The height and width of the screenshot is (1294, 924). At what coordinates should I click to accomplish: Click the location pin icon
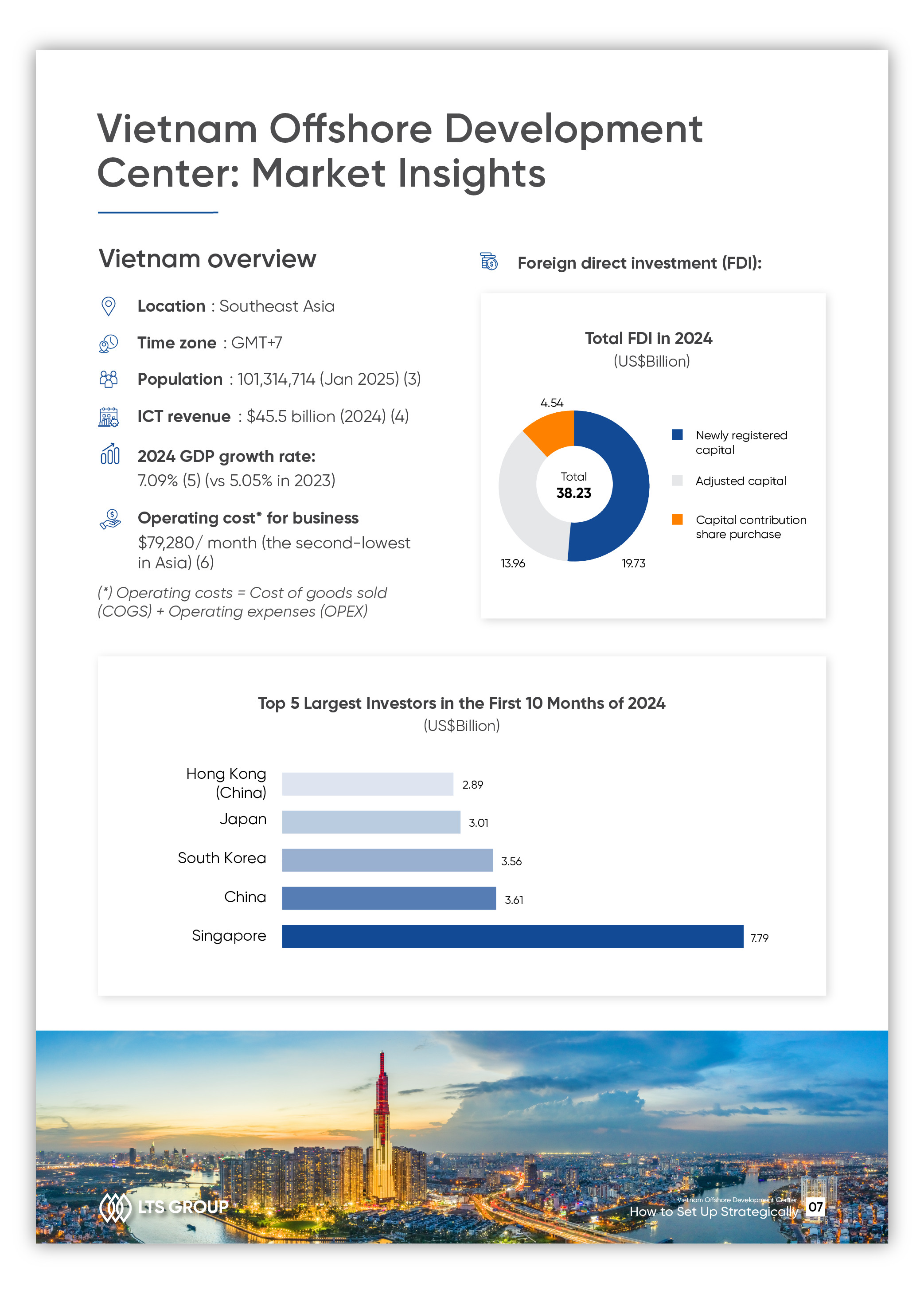pos(108,306)
